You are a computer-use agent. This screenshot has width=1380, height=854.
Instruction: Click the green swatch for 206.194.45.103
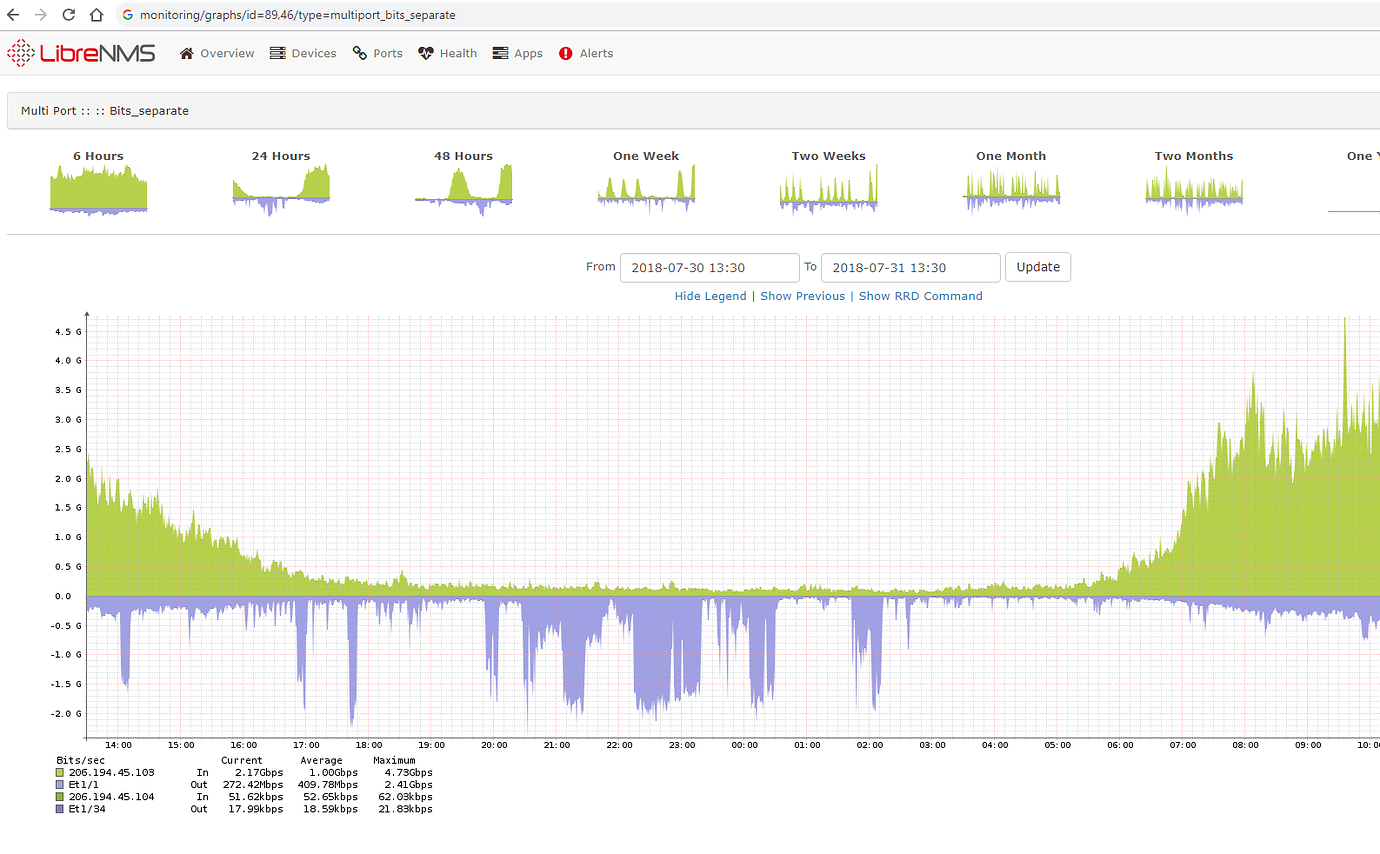[x=58, y=772]
